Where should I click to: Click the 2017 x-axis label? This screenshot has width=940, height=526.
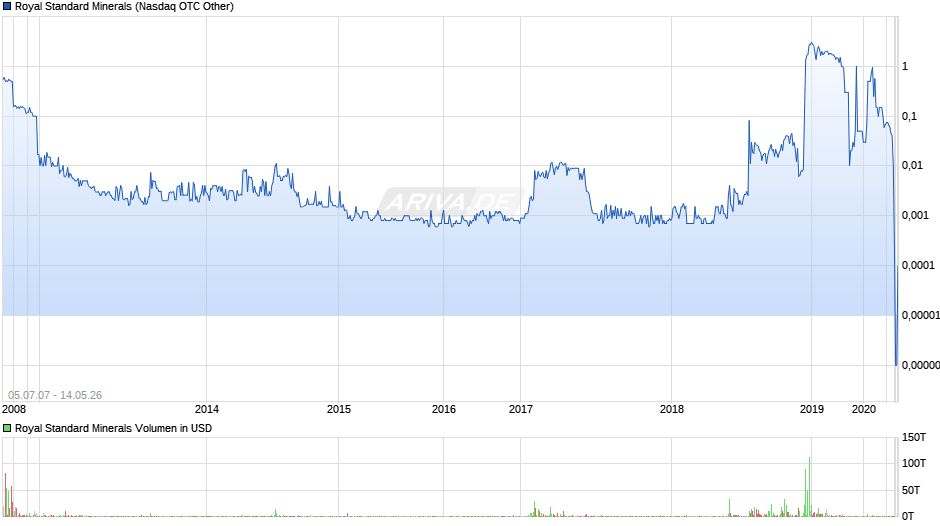click(x=520, y=409)
